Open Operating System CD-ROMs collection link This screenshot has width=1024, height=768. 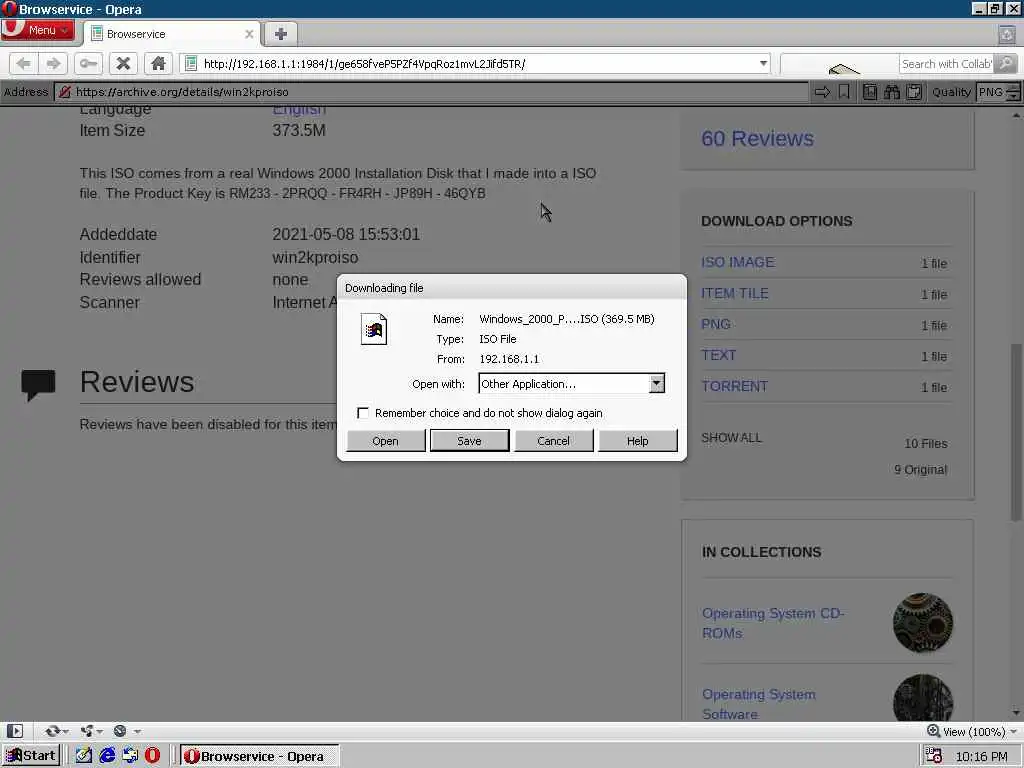pos(773,623)
